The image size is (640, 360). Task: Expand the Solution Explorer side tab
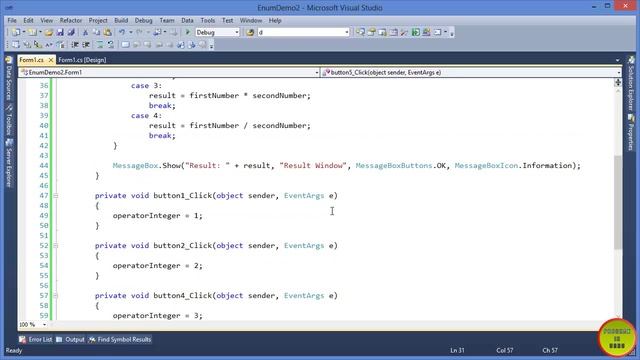pos(631,84)
